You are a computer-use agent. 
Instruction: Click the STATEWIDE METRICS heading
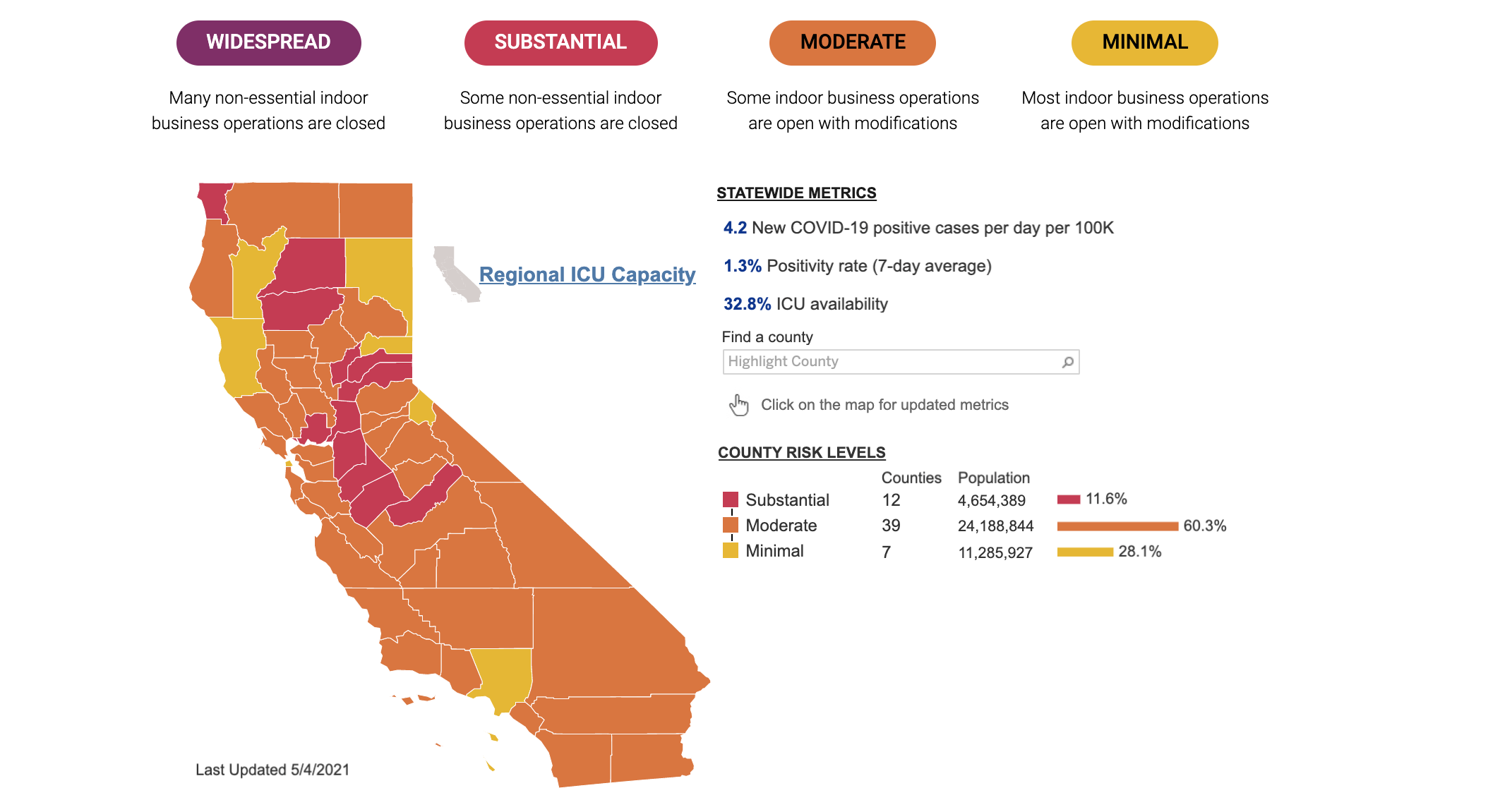[796, 193]
